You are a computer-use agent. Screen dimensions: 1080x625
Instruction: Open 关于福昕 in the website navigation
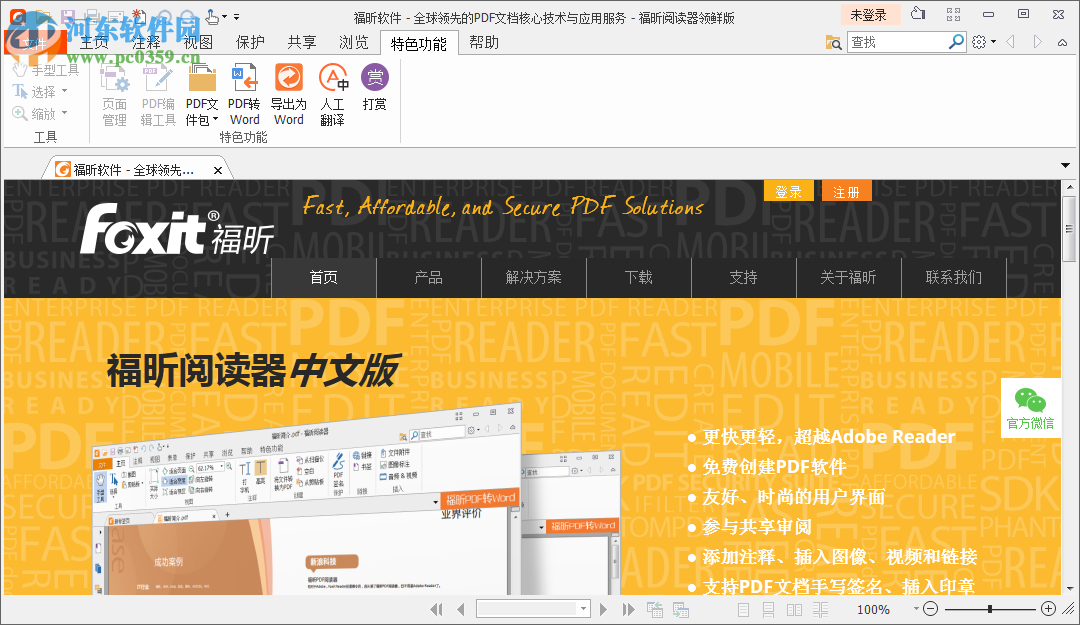click(x=849, y=278)
